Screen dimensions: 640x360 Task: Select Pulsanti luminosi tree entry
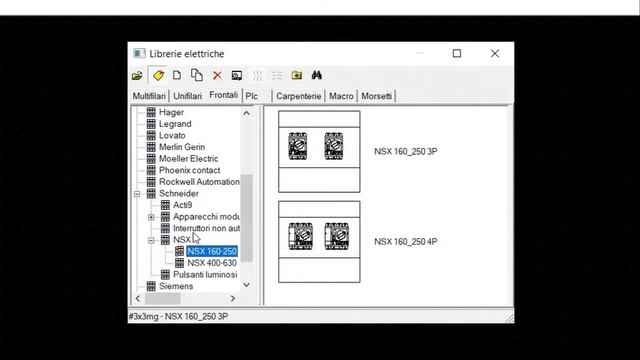coord(205,275)
